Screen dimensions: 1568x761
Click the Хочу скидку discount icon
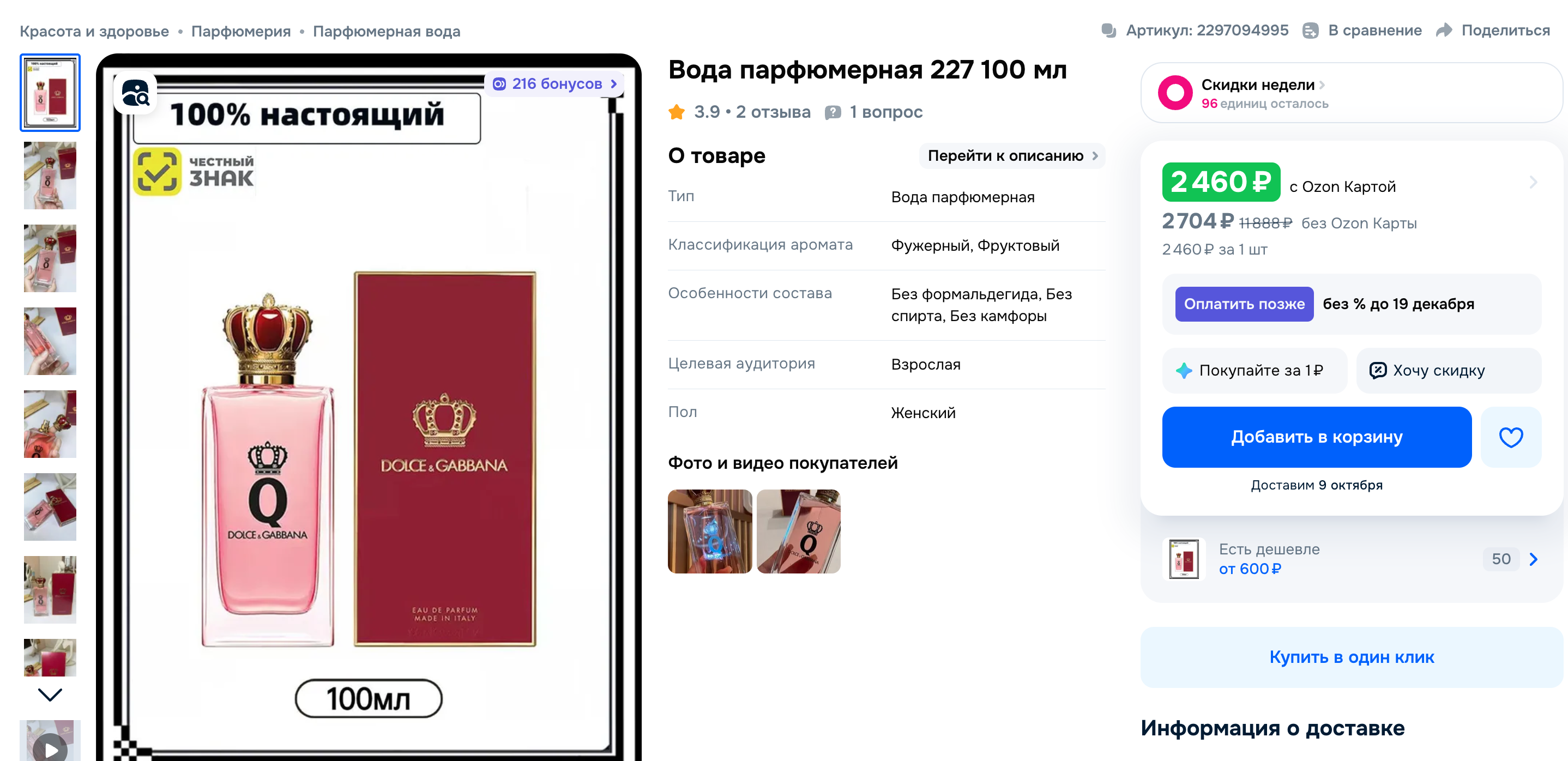(x=1378, y=370)
